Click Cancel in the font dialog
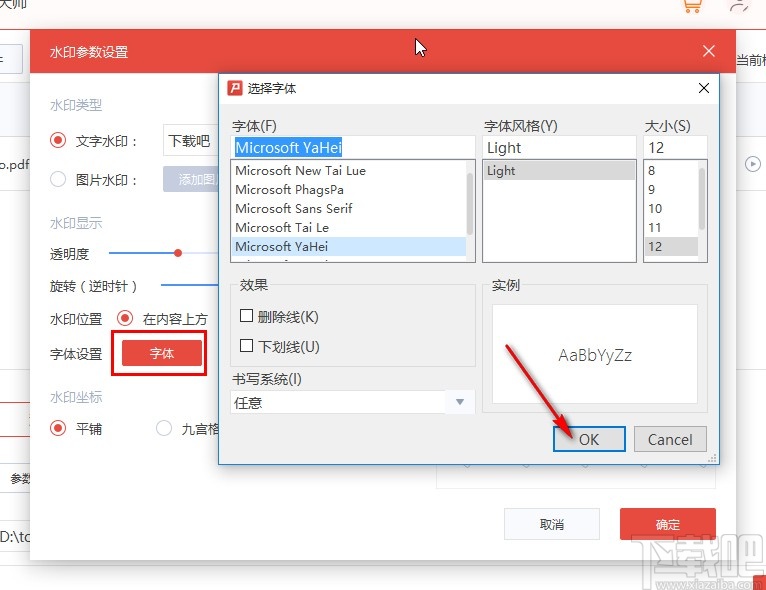Screen dimensions: 766x590 coord(670,439)
